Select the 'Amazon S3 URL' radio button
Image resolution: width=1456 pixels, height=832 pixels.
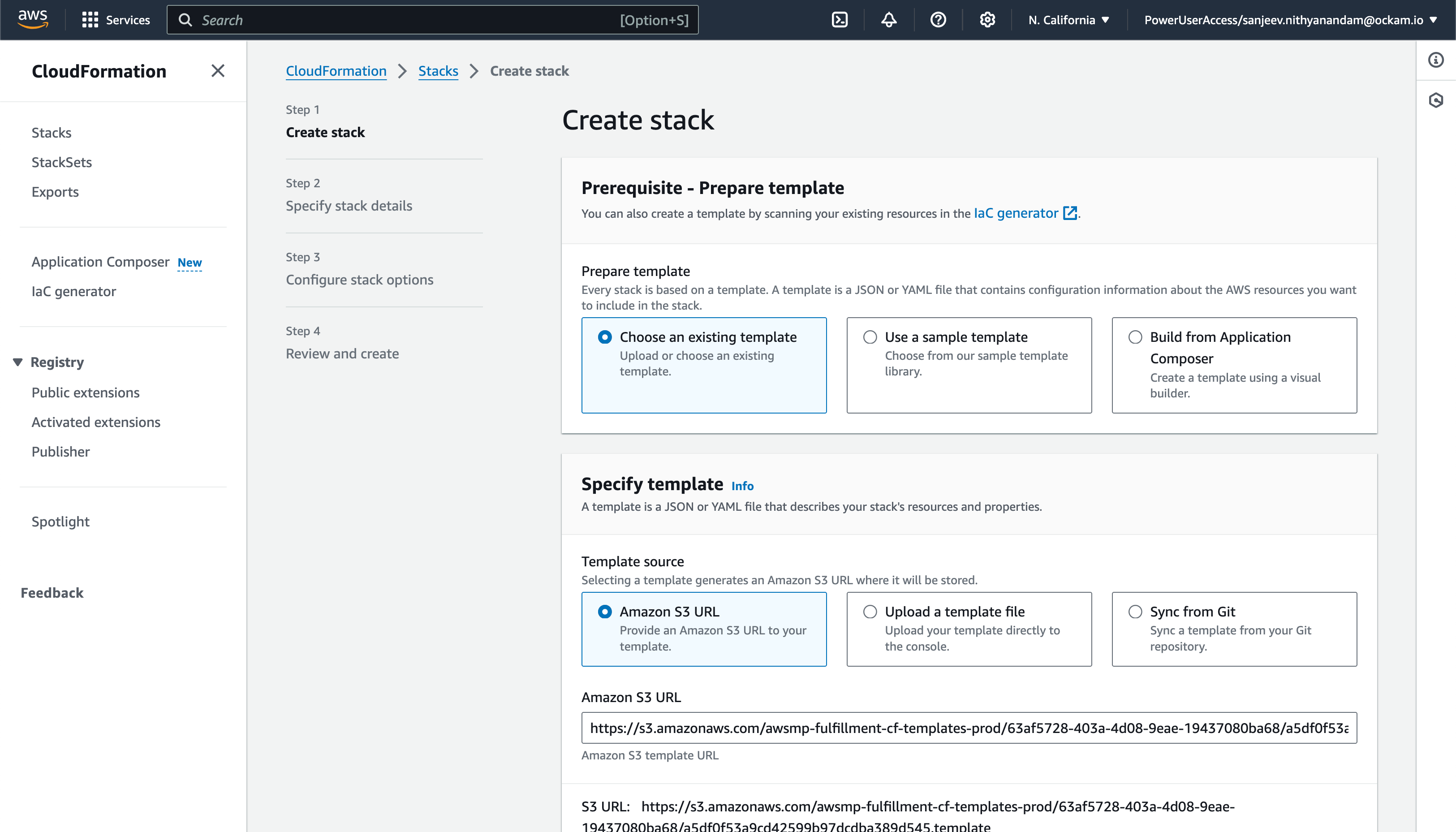point(604,611)
